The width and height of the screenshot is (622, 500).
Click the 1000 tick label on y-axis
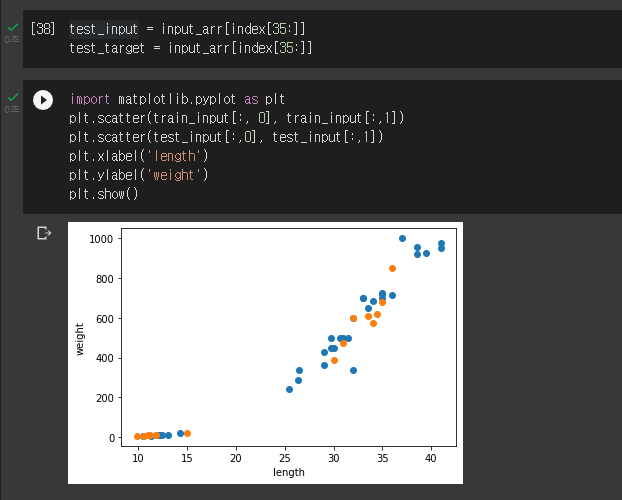[101, 239]
